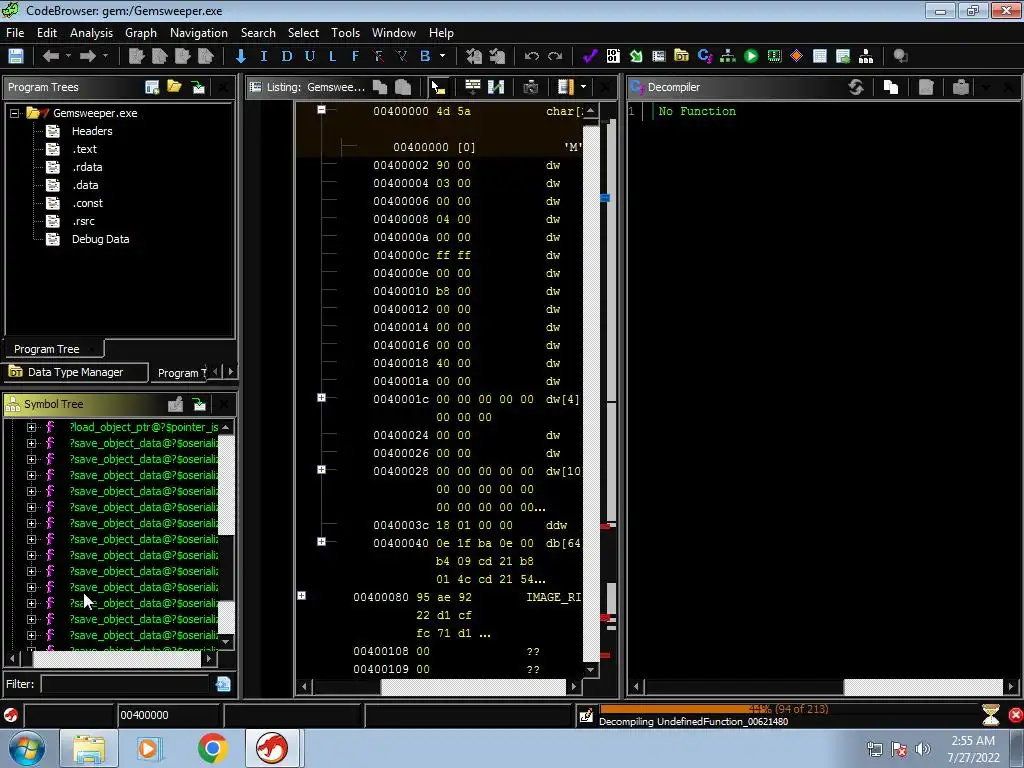Open bookmark type dropdown next to B
The image size is (1024, 768).
443,56
